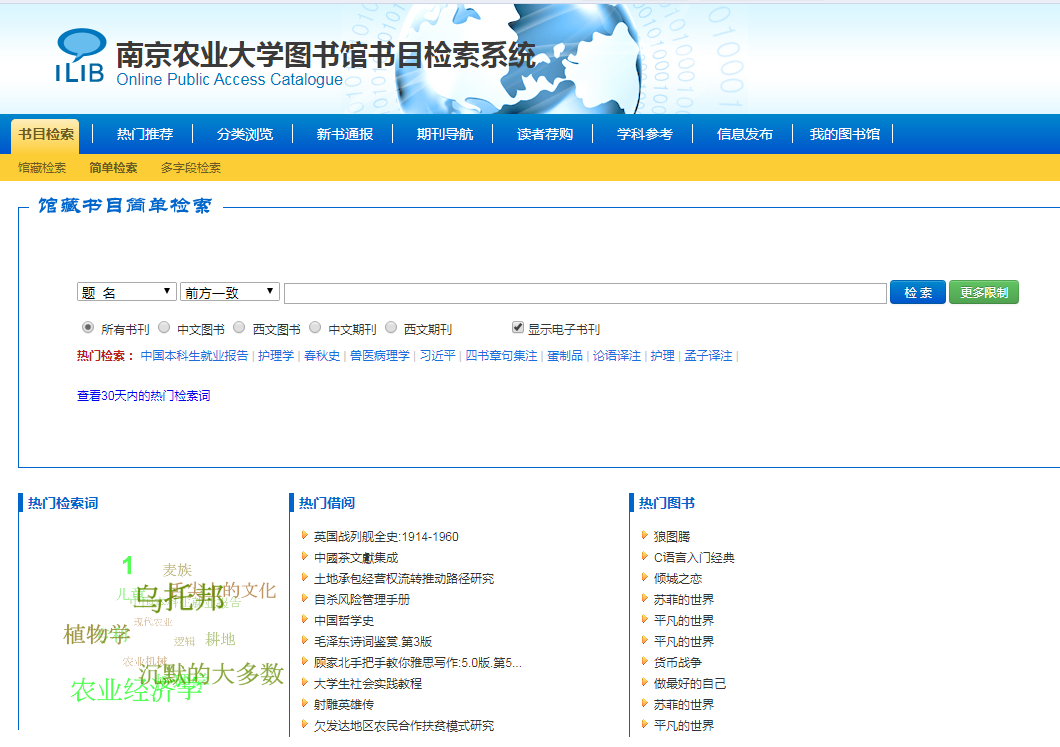Click 大学生社会实践教程 in 热门借阅
The width and height of the screenshot is (1060, 747).
point(368,683)
